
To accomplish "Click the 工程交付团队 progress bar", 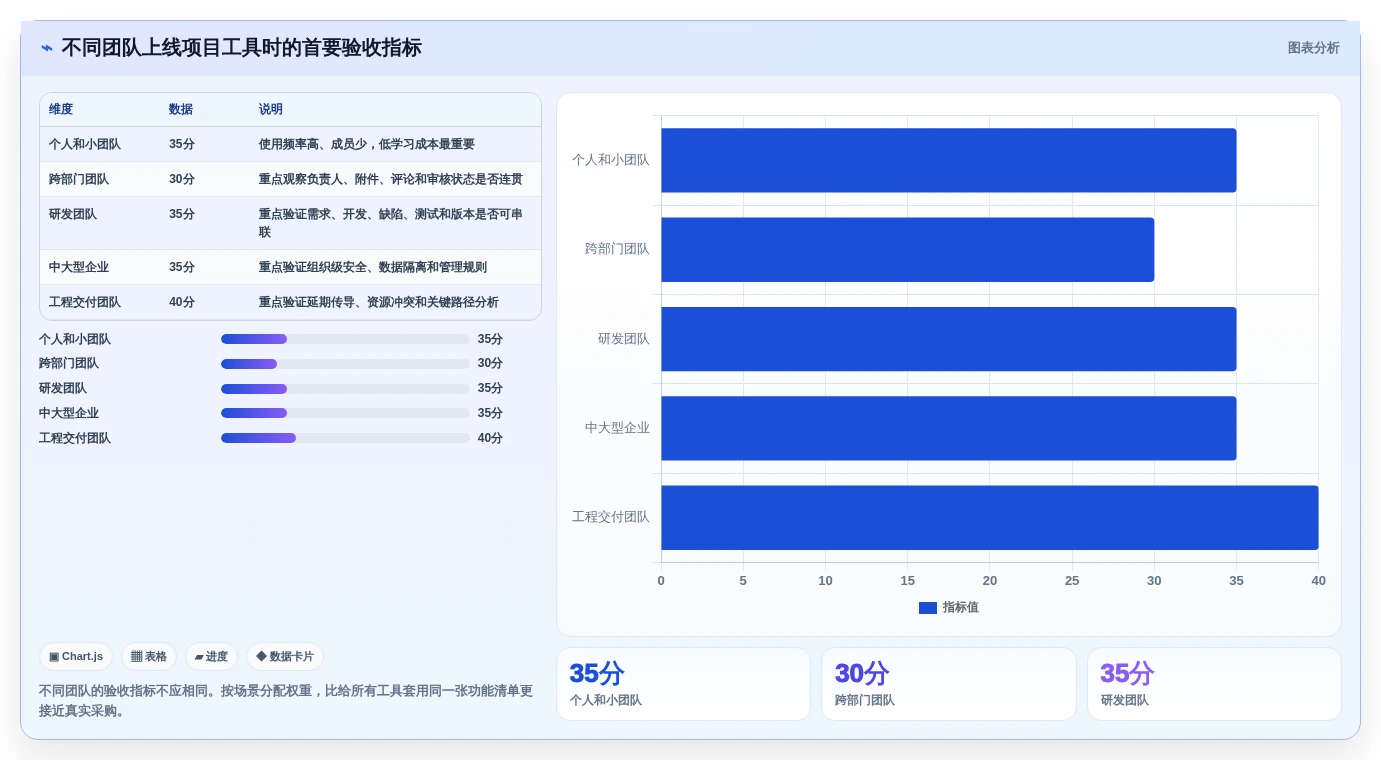I will (x=345, y=438).
